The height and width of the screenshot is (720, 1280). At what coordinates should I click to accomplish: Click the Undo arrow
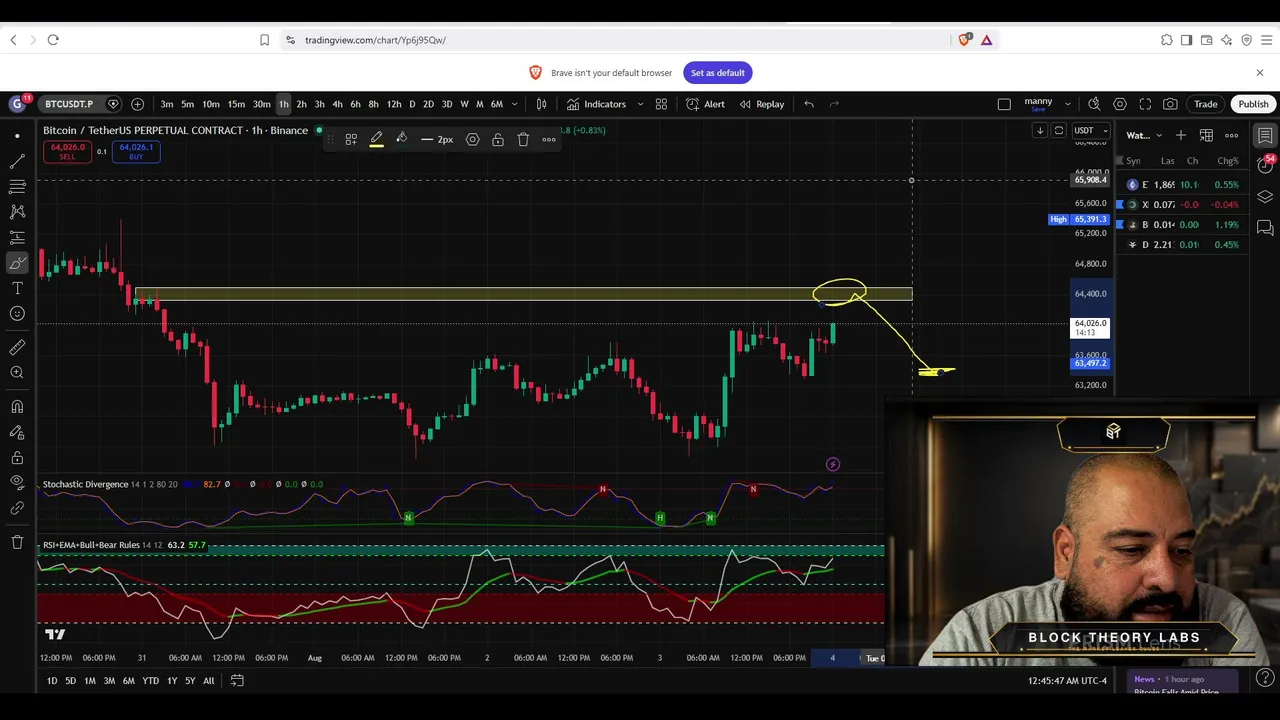point(809,104)
